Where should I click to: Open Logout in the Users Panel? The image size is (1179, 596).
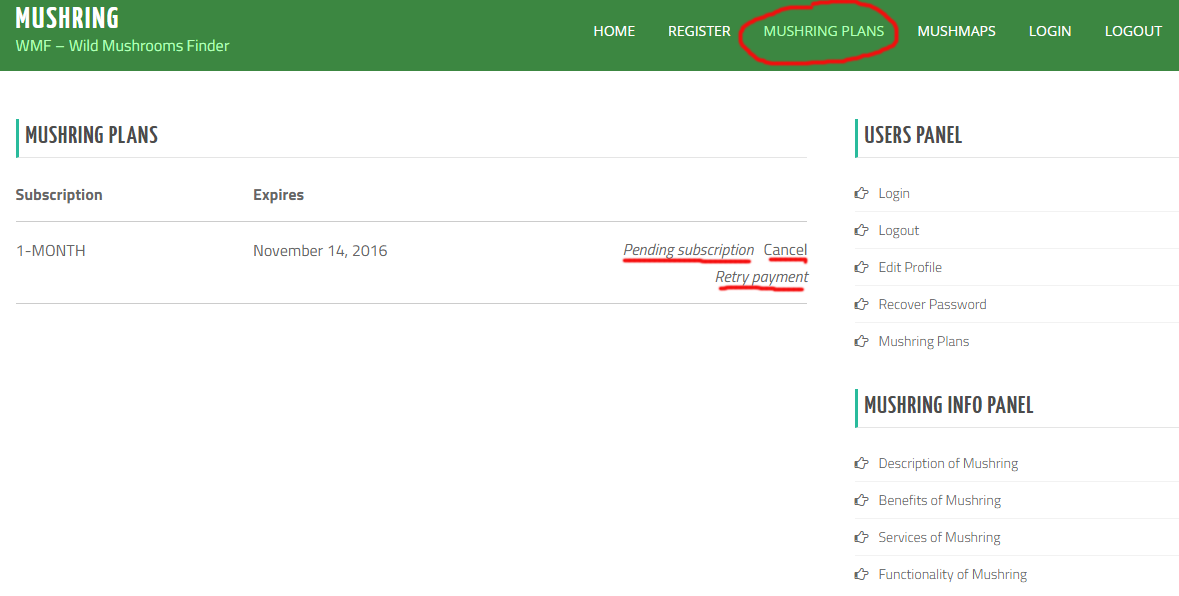click(899, 230)
